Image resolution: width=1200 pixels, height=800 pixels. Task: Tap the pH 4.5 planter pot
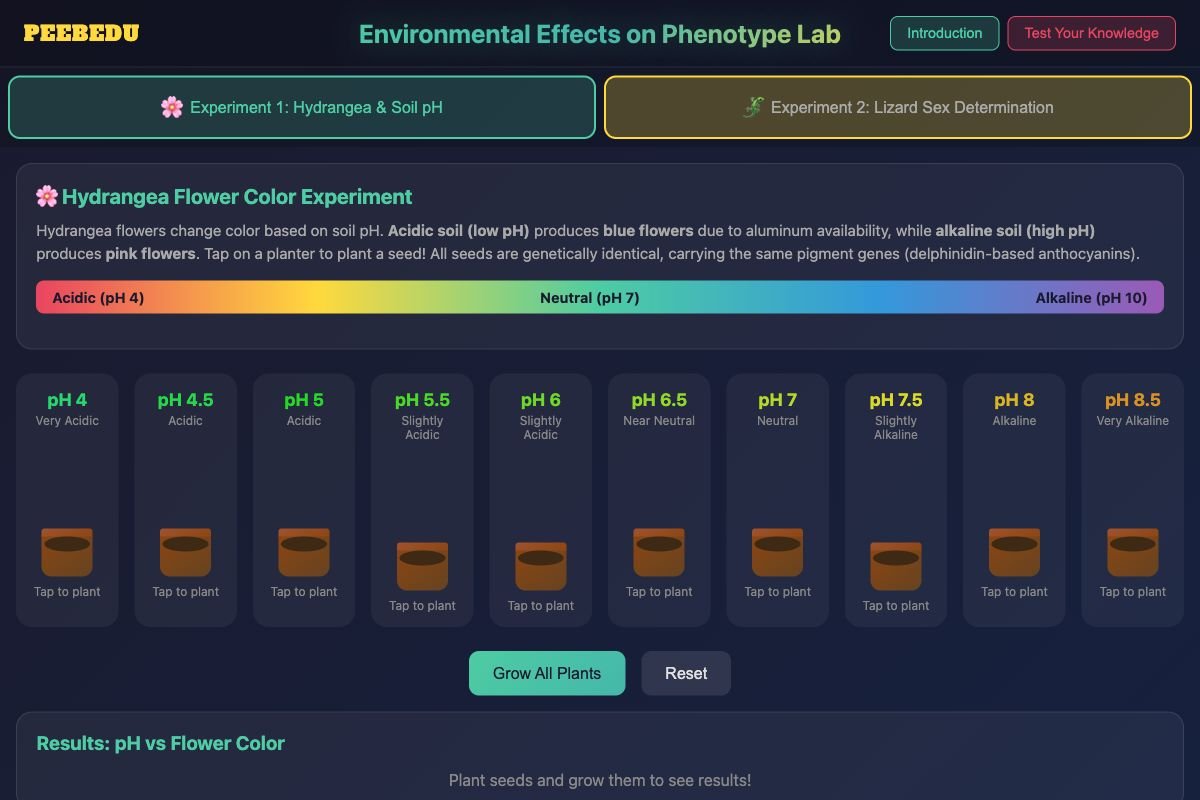185,550
